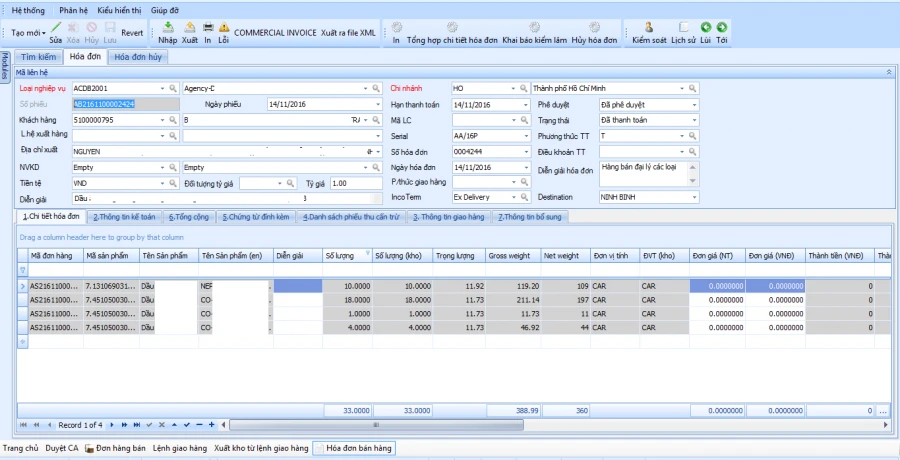
Task: Open the Hệ thống menu
Action: click(x=28, y=10)
